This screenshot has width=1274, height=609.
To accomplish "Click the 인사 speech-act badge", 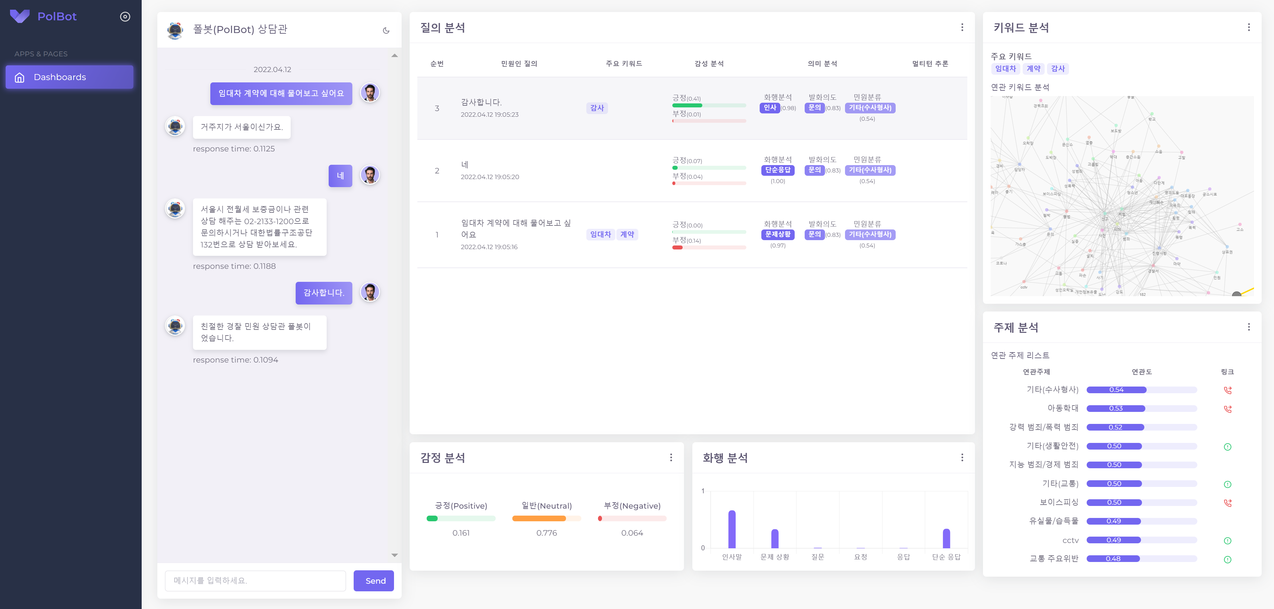I will point(770,108).
